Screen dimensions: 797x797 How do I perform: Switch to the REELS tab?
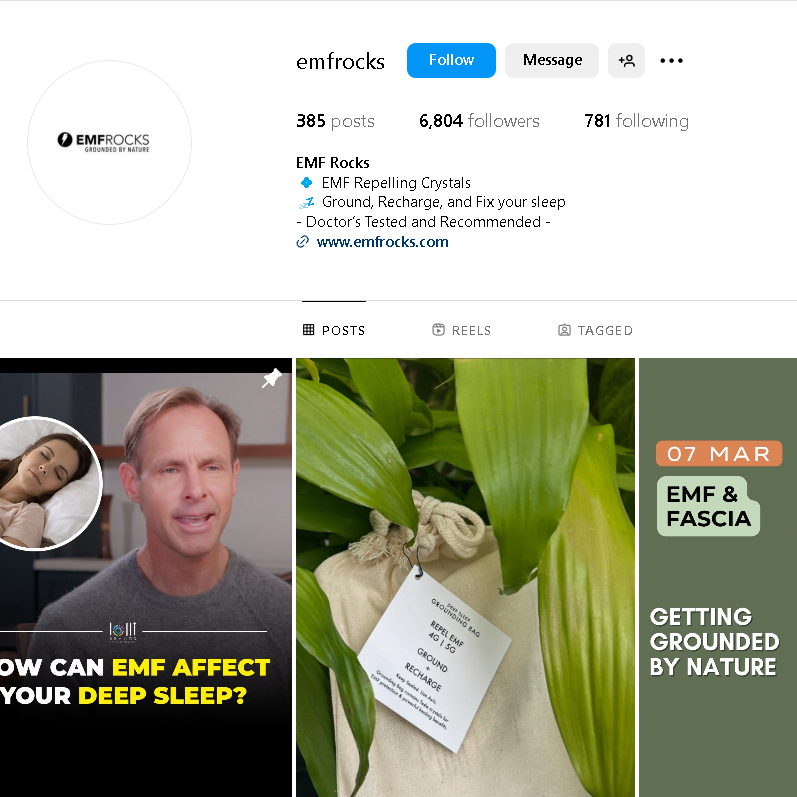[462, 330]
